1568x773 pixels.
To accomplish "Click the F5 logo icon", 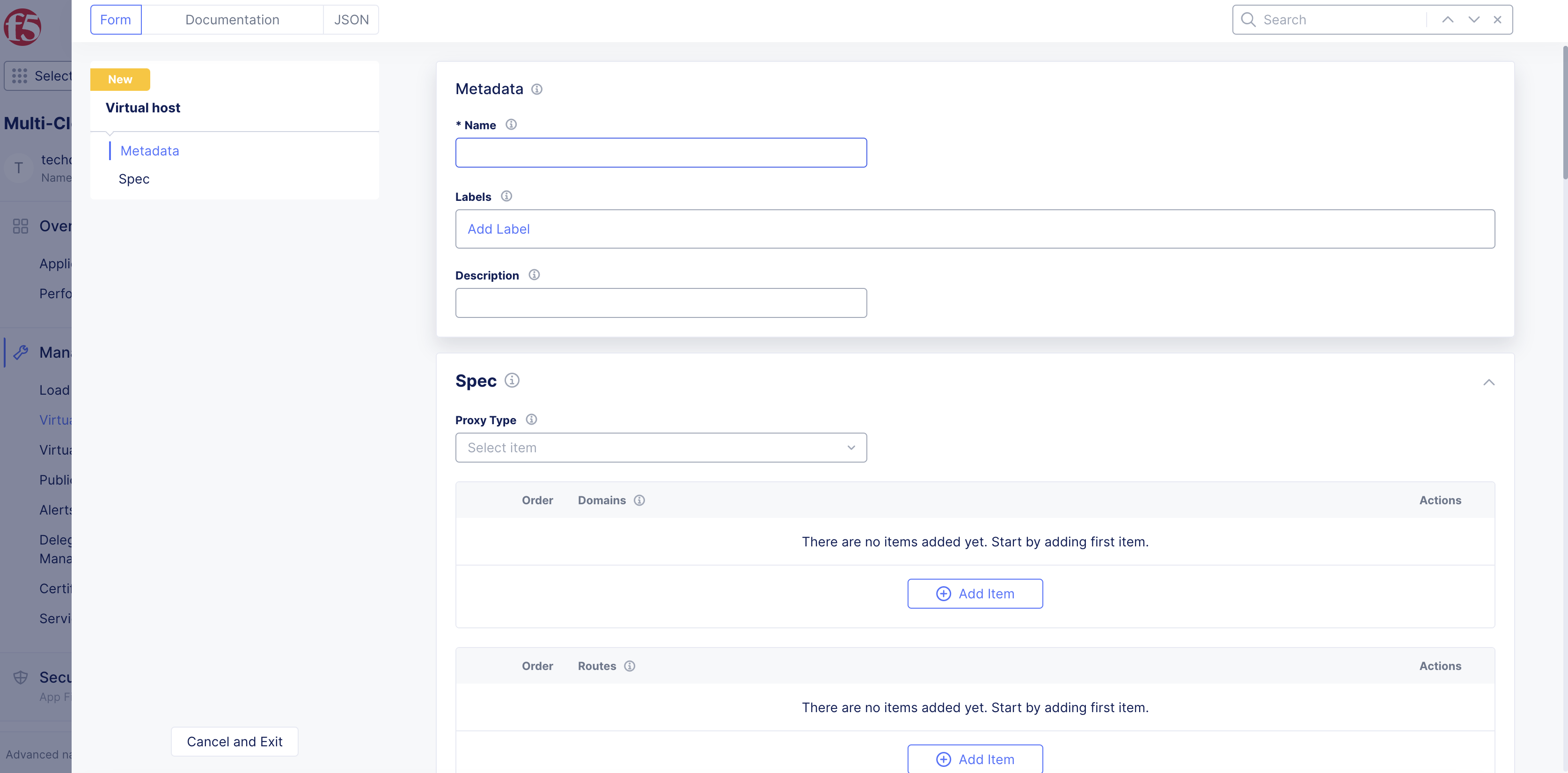I will tap(22, 27).
